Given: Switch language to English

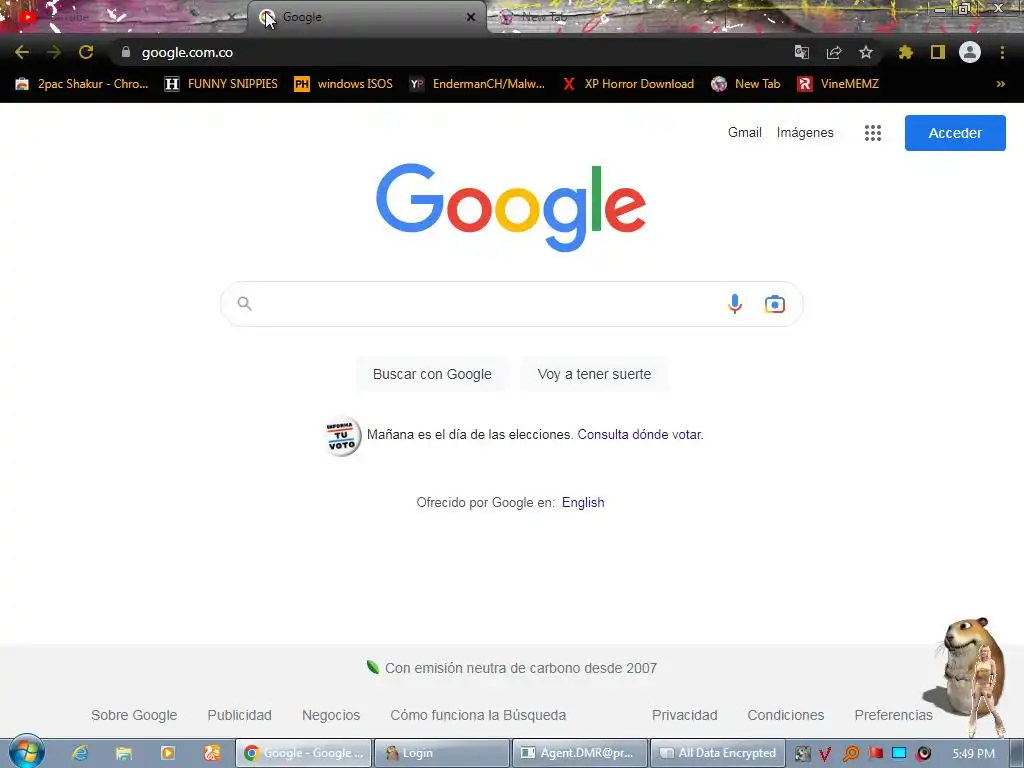Looking at the screenshot, I should tap(583, 502).
